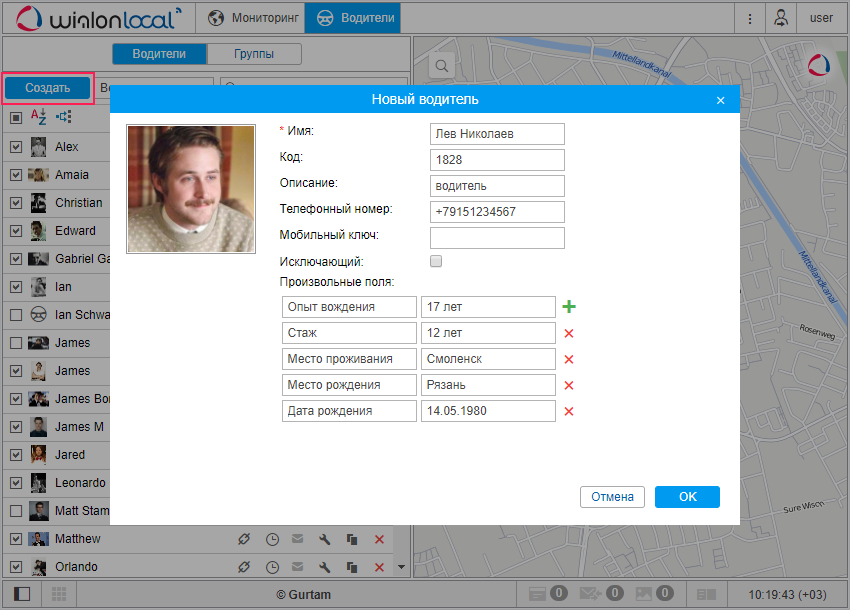Switch to the Мониторинг tab
850x610 pixels.
click(x=253, y=18)
